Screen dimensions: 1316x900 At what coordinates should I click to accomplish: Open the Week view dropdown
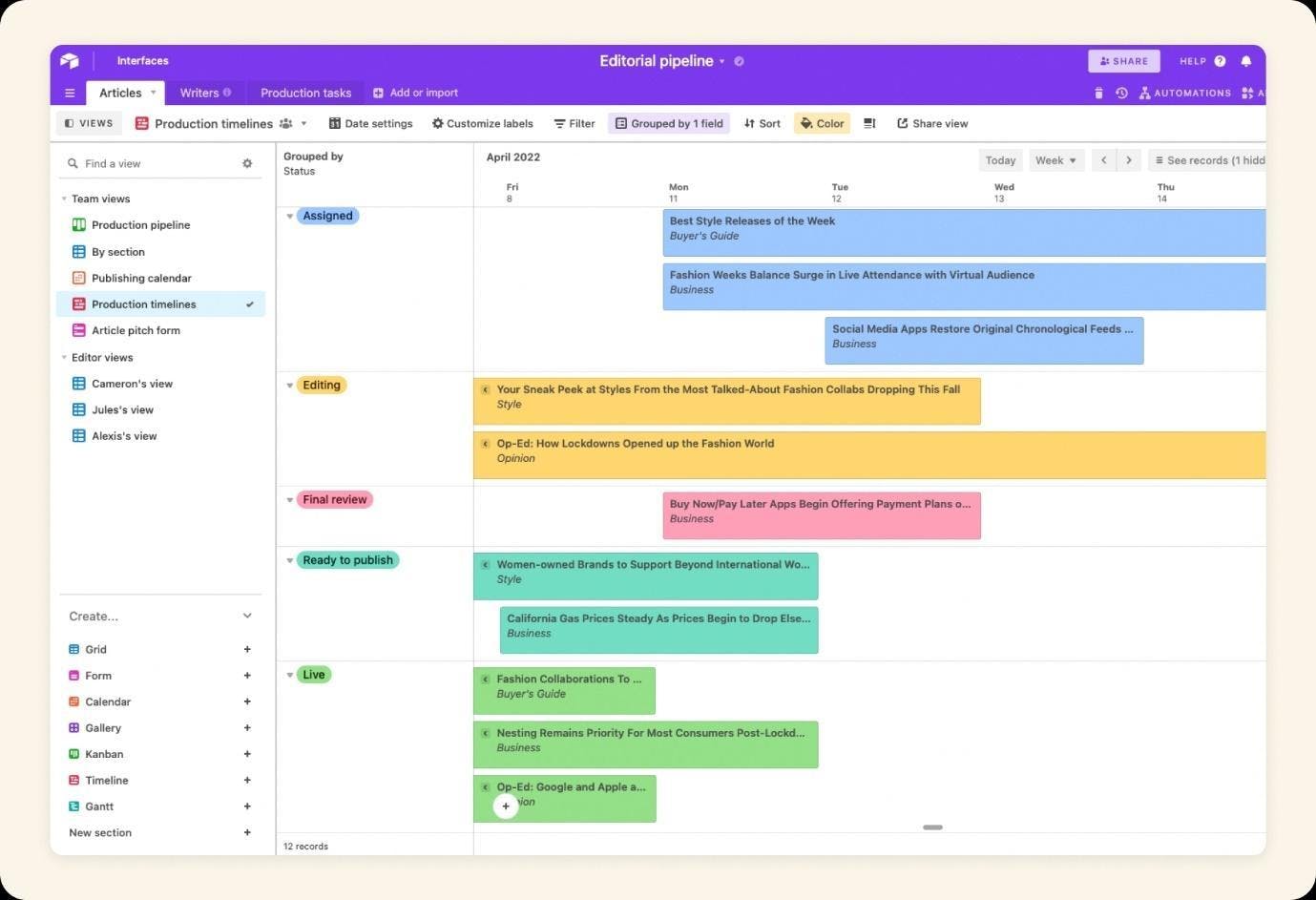1055,160
